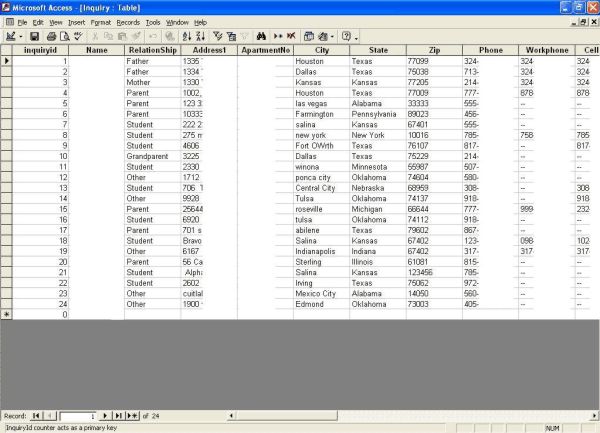The height and width of the screenshot is (433, 600).
Task: Click the table control icon beside File
Action: (x=10, y=22)
